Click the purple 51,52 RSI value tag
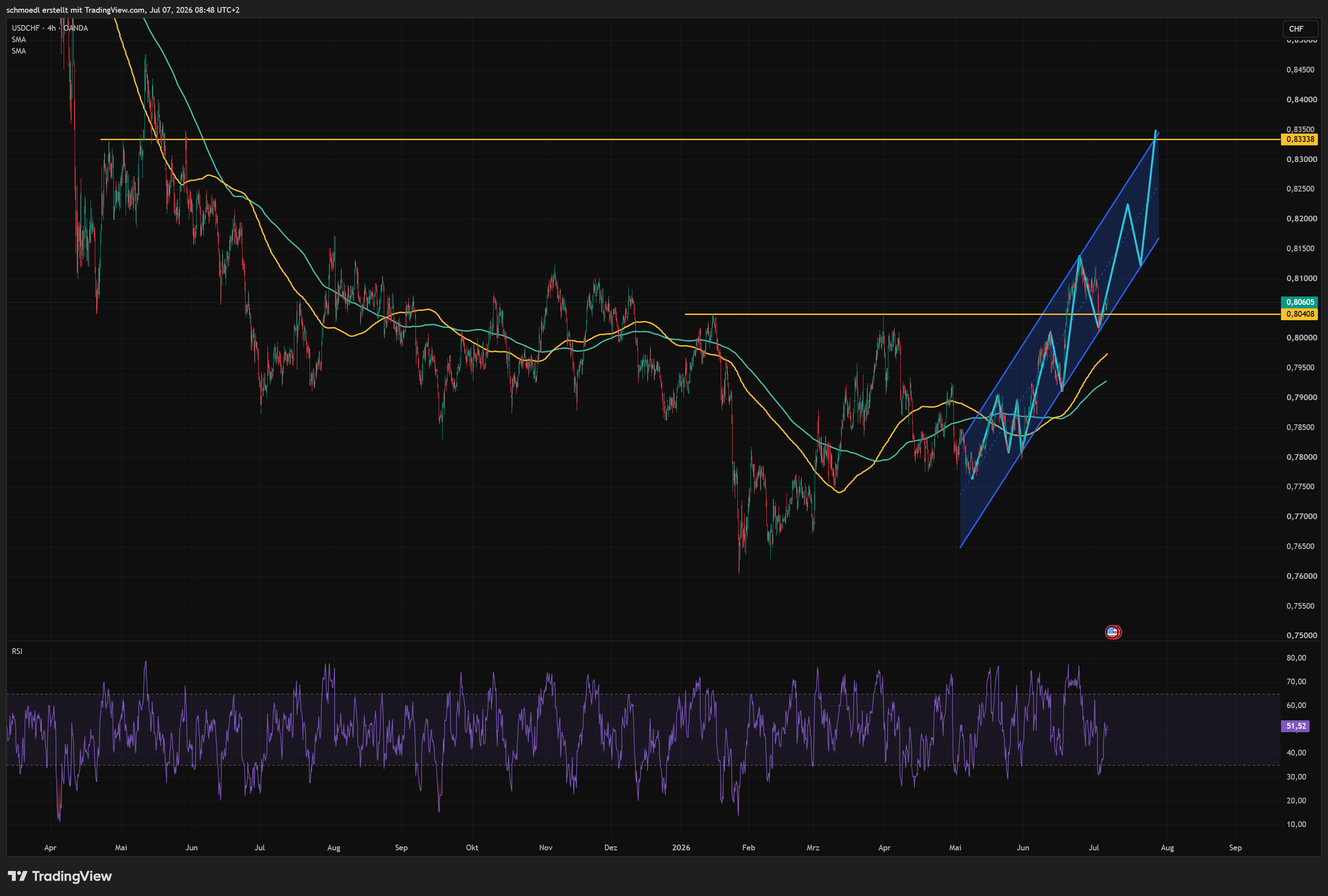1328x896 pixels. pos(1296,726)
